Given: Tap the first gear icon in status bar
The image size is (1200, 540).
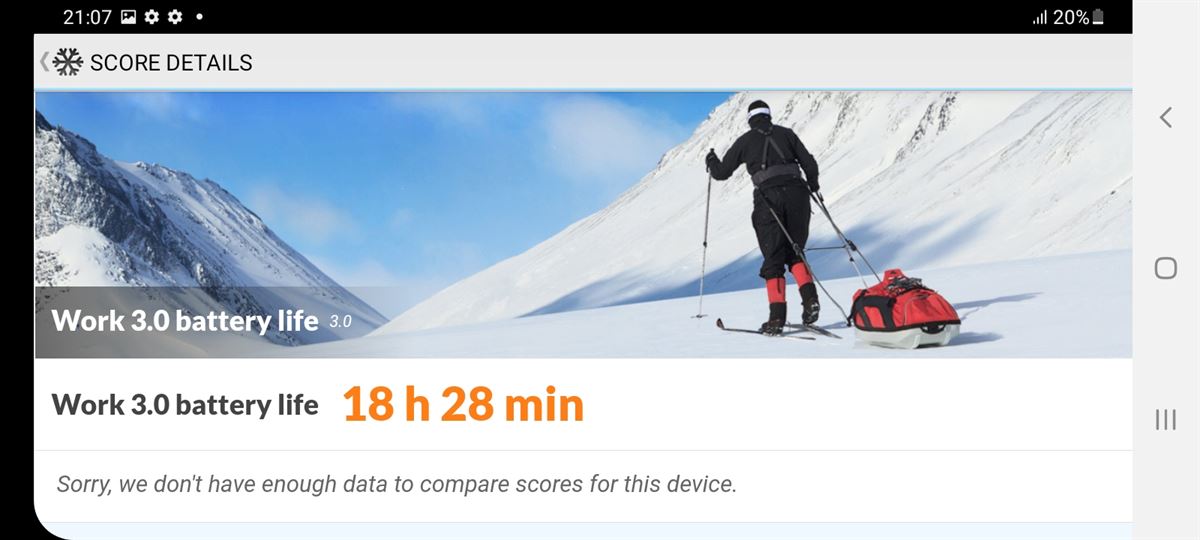Looking at the screenshot, I should tap(152, 17).
